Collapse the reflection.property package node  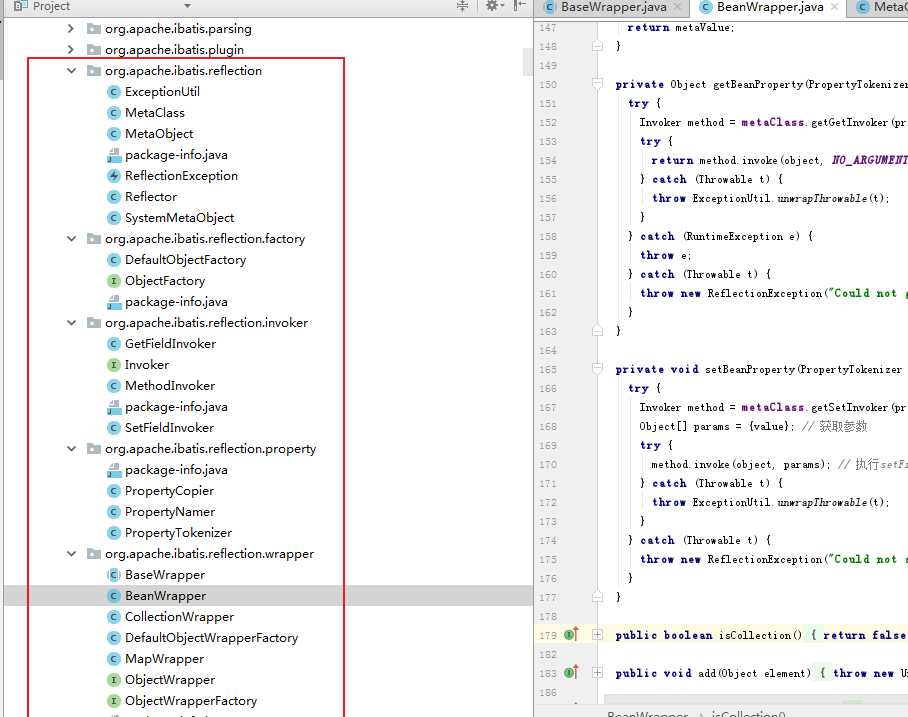[x=71, y=449]
